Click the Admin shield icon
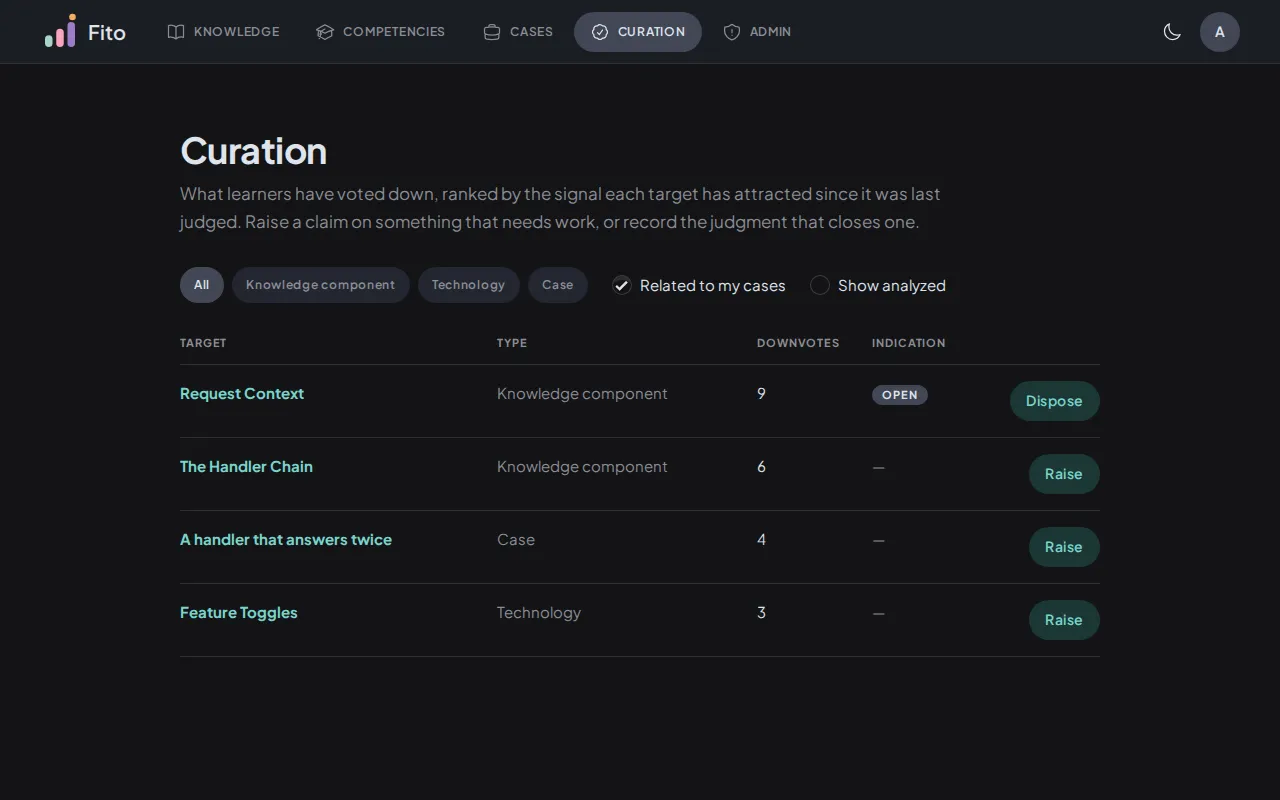The height and width of the screenshot is (800, 1280). point(732,32)
